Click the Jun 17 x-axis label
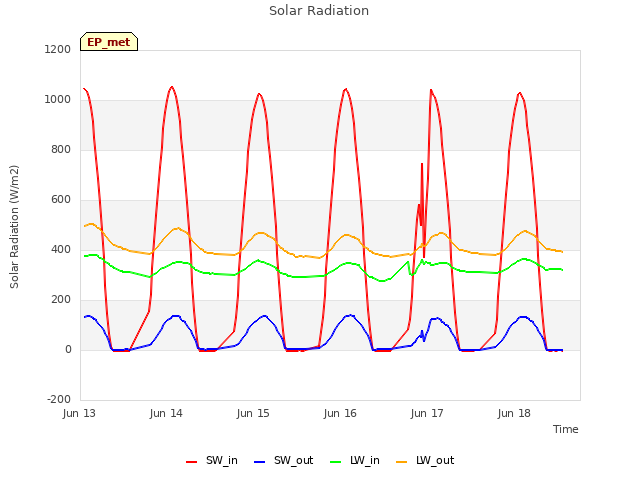 (x=427, y=413)
